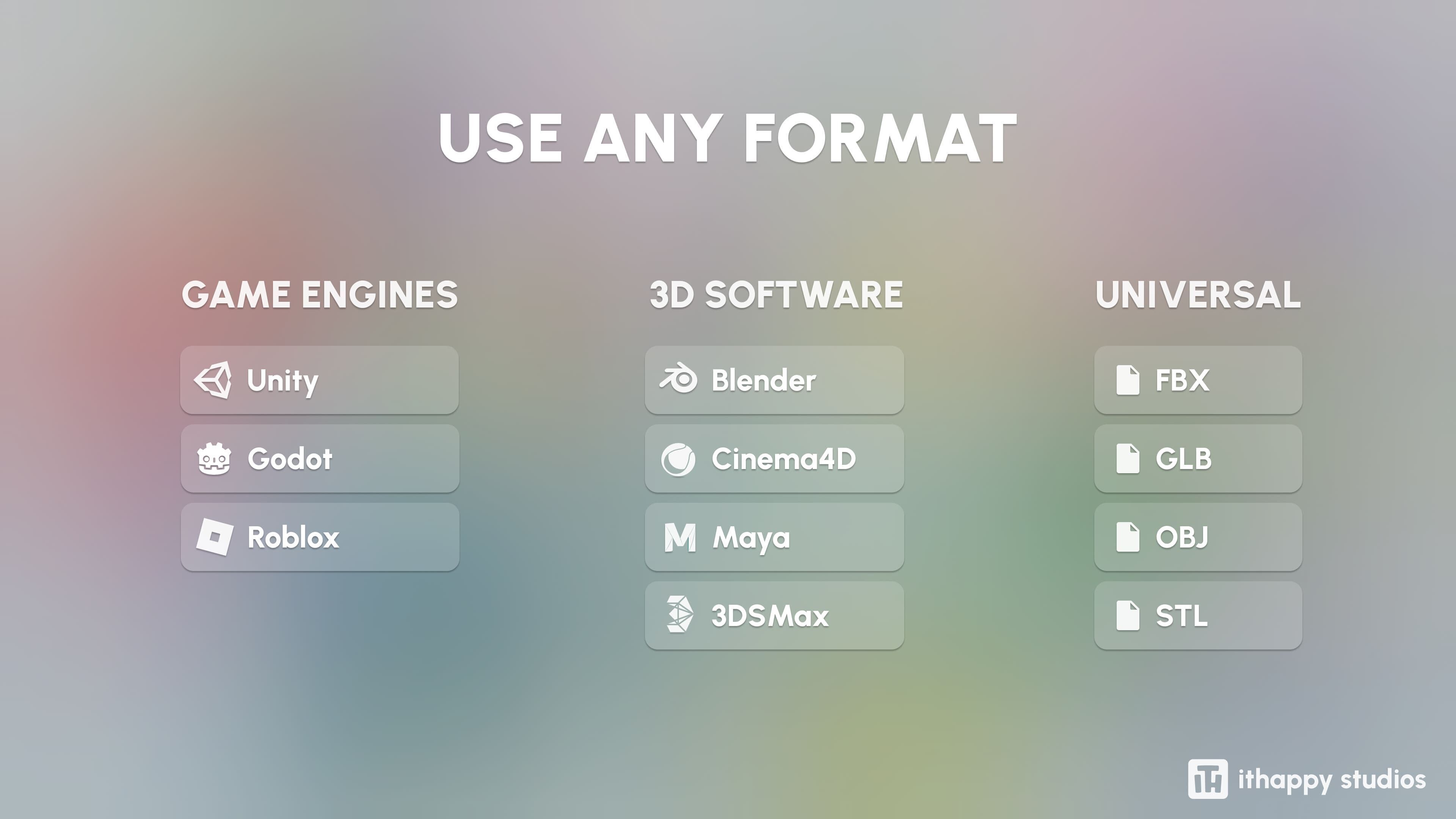Click the 3DSMax logo icon
1456x819 pixels.
click(x=679, y=614)
